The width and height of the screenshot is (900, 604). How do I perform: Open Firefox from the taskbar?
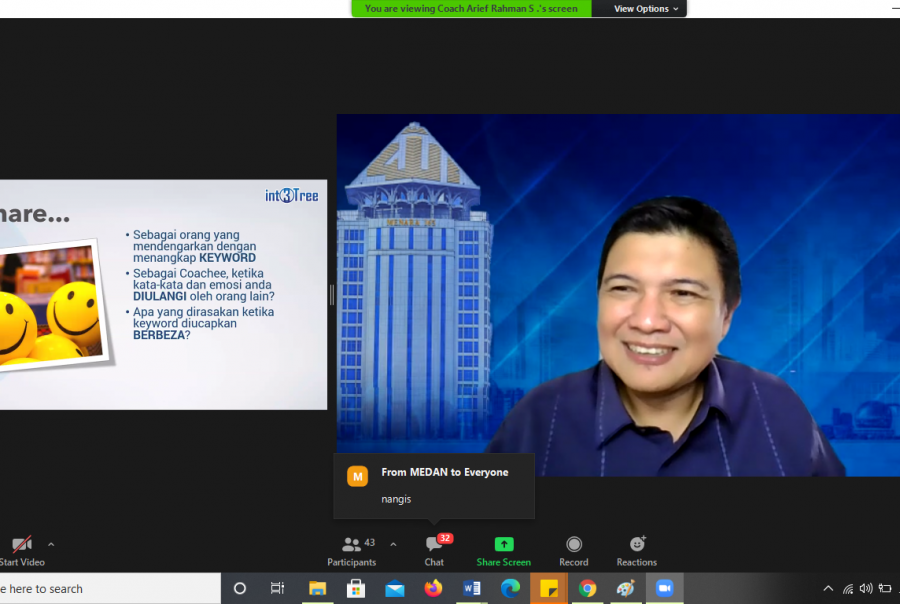(433, 589)
